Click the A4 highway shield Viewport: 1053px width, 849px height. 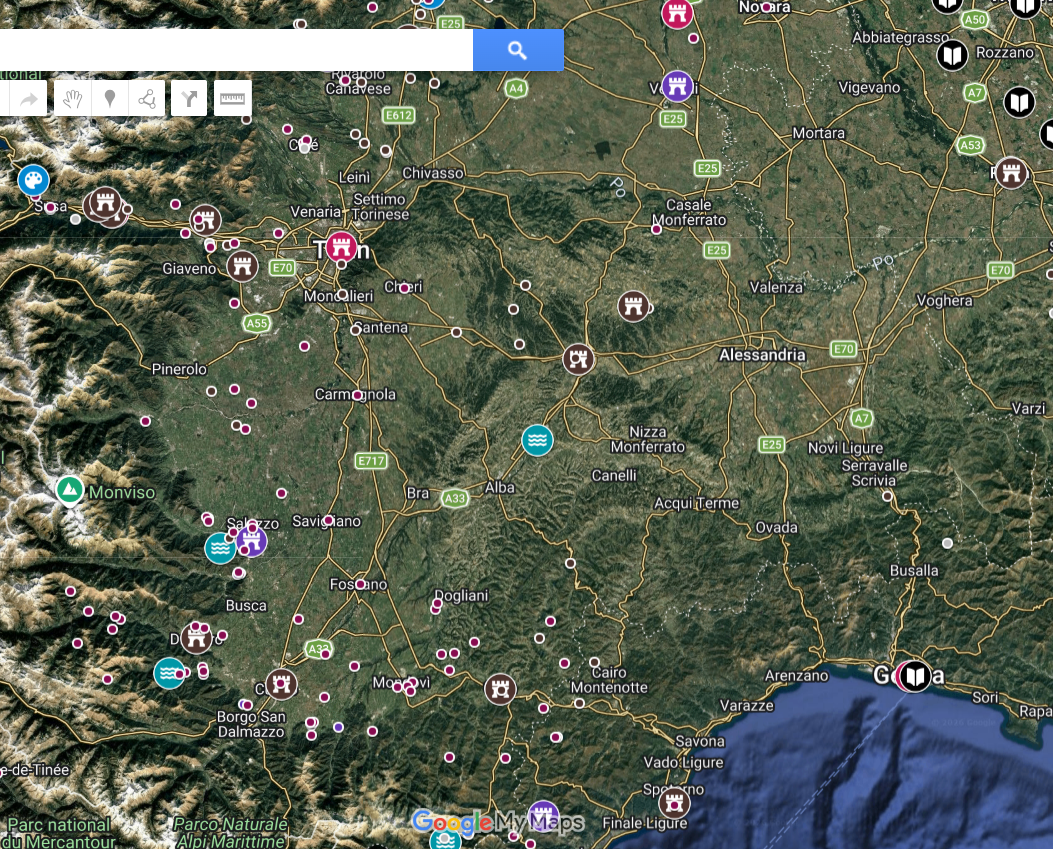(516, 88)
